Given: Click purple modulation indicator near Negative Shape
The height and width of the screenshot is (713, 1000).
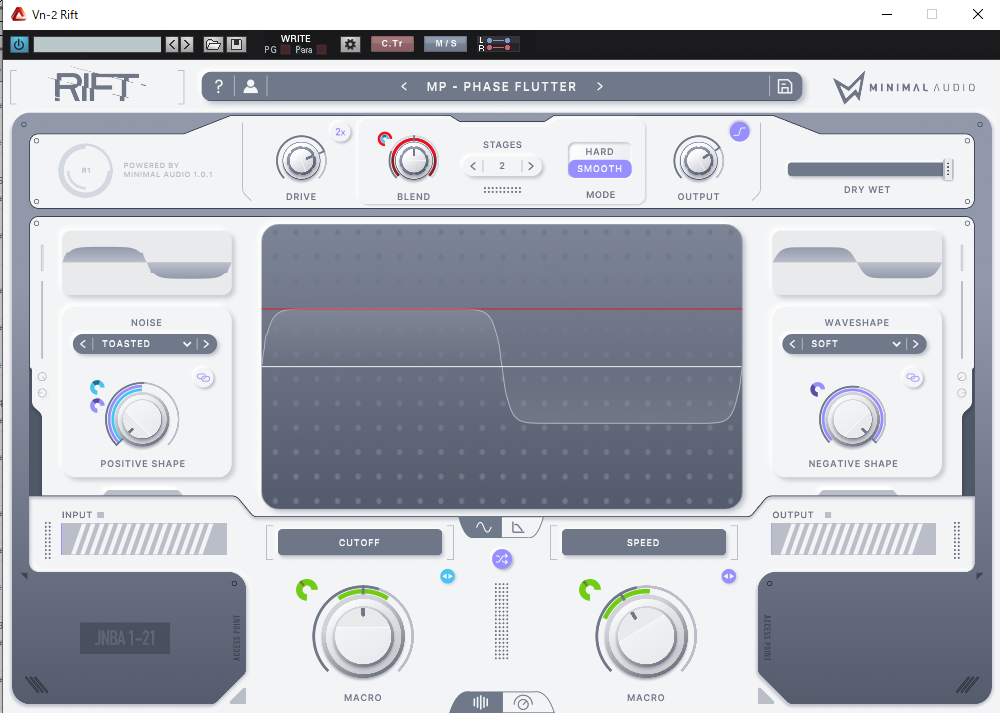Looking at the screenshot, I should tap(818, 389).
